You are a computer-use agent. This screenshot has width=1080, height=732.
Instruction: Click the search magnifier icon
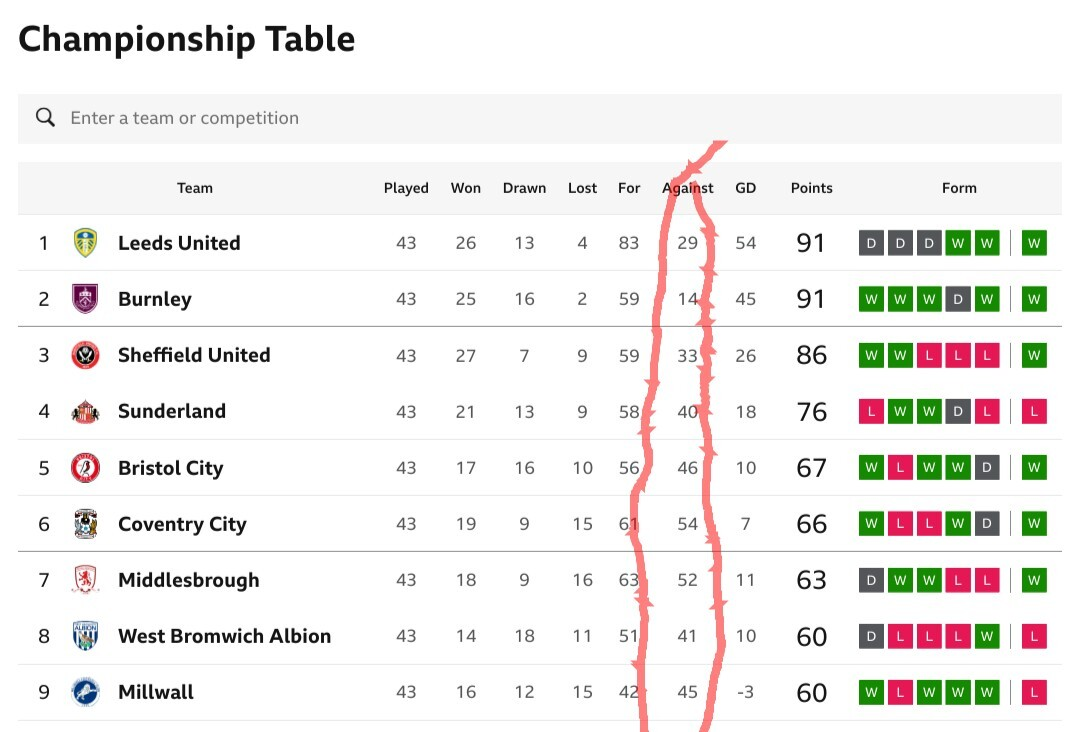tap(45, 117)
